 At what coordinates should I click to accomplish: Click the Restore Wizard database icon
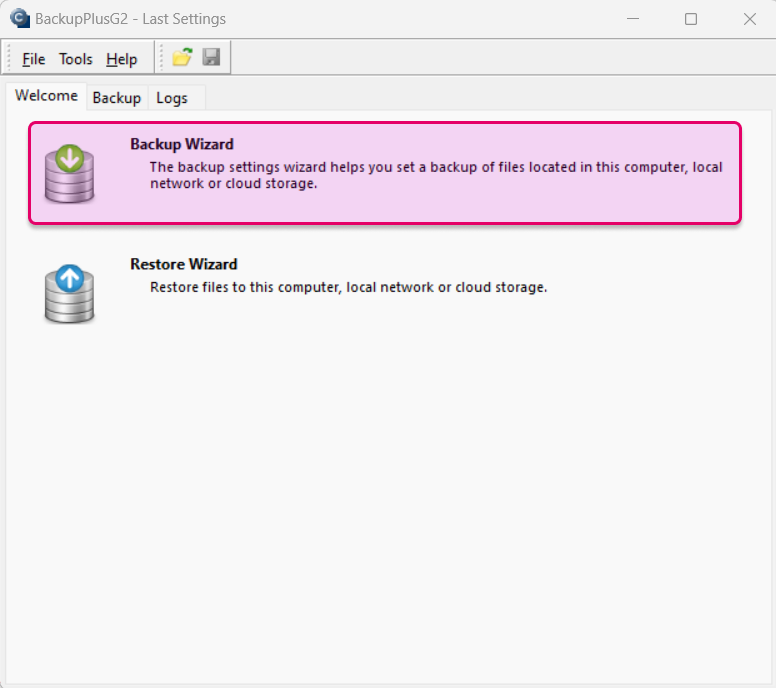pos(69,294)
